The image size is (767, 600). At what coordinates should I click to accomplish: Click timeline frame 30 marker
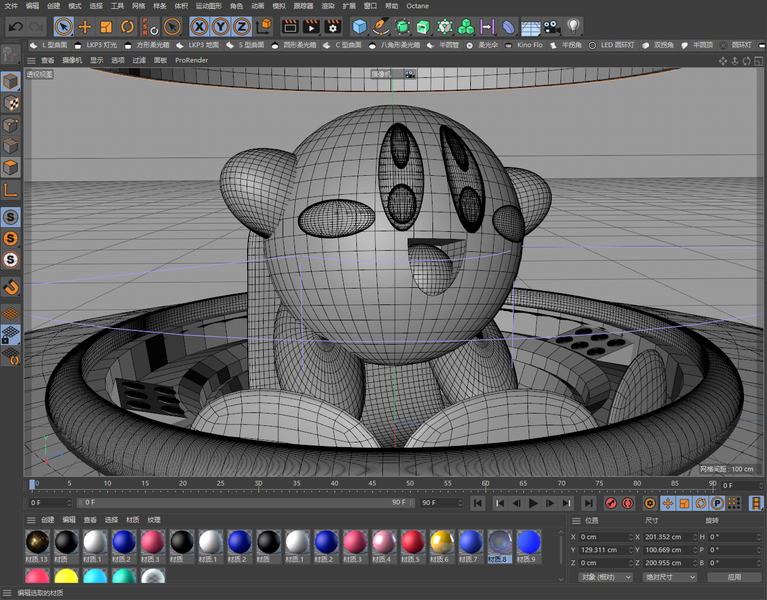tap(258, 483)
